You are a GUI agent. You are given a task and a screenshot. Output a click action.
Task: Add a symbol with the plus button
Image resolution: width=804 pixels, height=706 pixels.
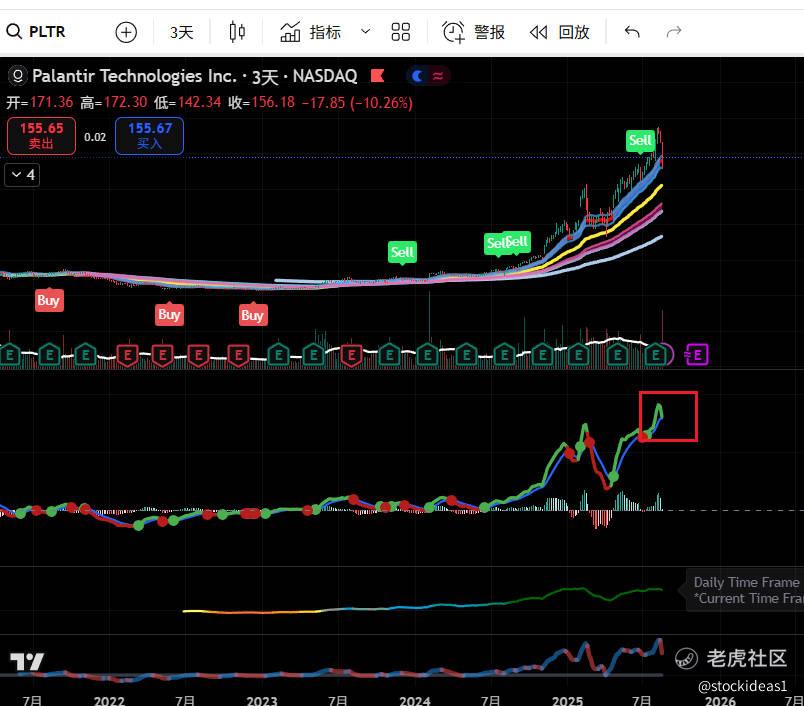click(126, 32)
